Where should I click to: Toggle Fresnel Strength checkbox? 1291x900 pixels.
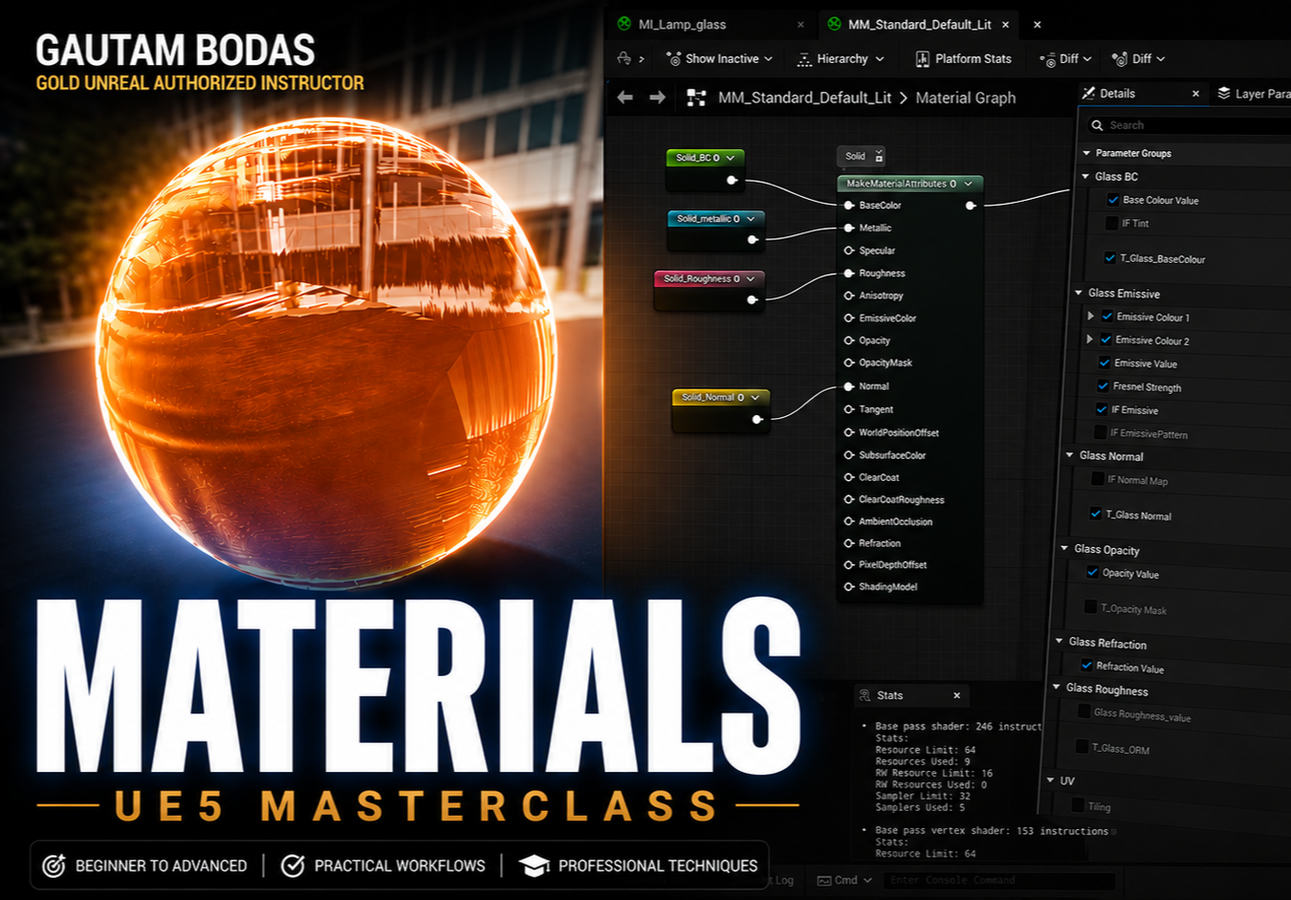tap(1104, 386)
